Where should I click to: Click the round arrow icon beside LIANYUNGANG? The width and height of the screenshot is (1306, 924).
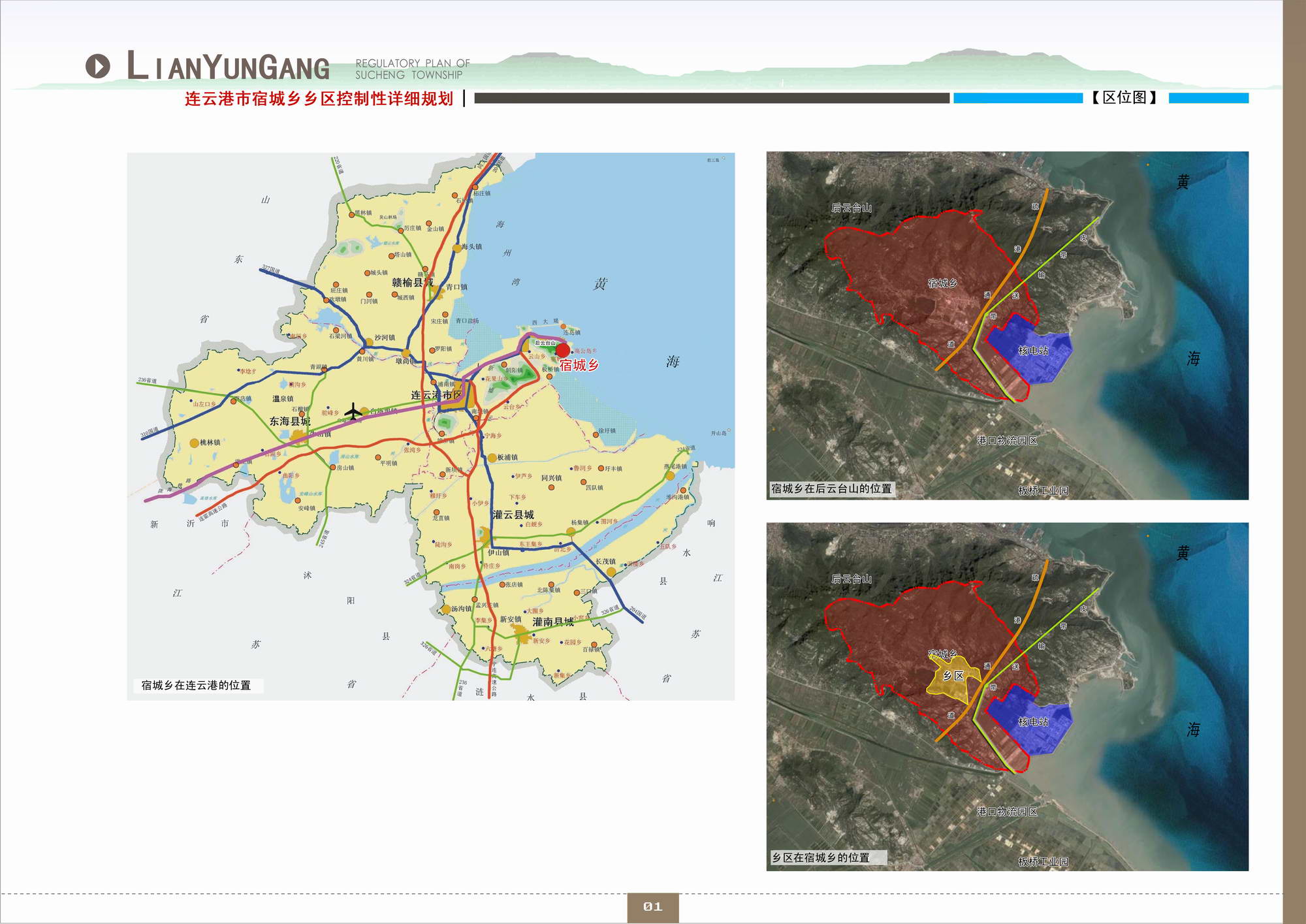pos(98,66)
